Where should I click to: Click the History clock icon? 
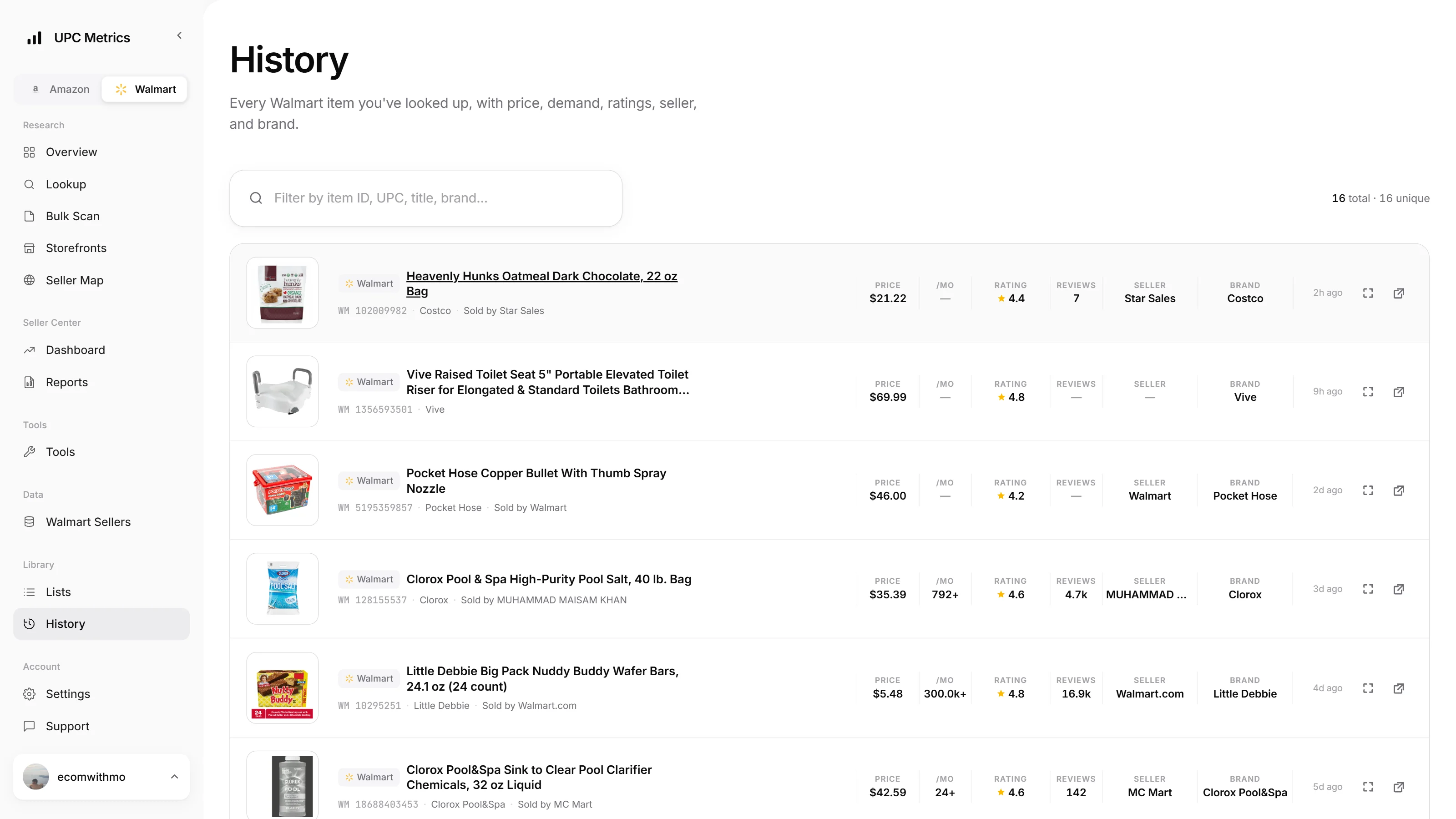[30, 623]
